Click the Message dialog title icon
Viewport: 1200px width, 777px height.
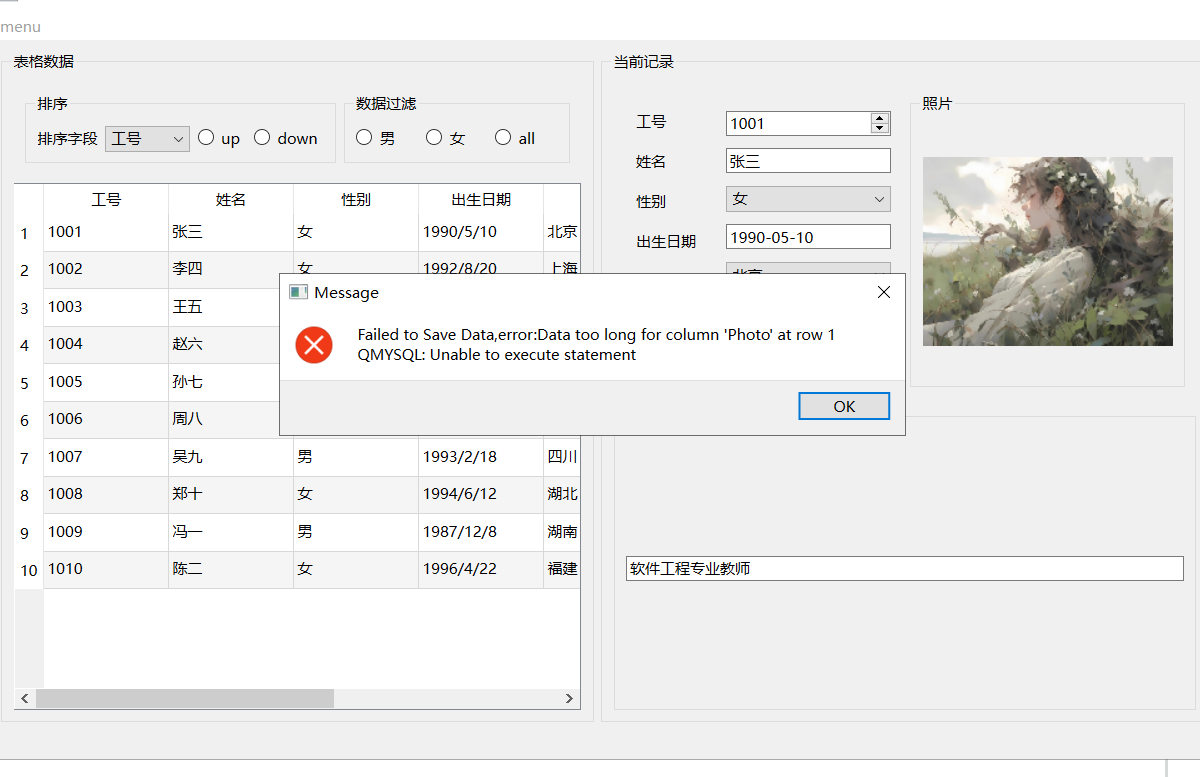click(298, 292)
